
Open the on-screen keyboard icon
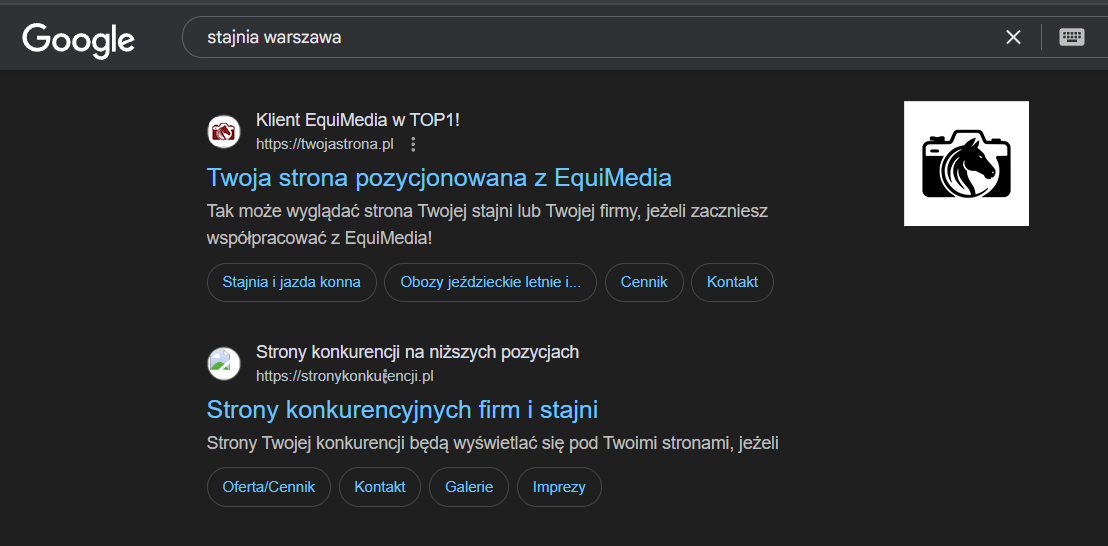(1072, 37)
